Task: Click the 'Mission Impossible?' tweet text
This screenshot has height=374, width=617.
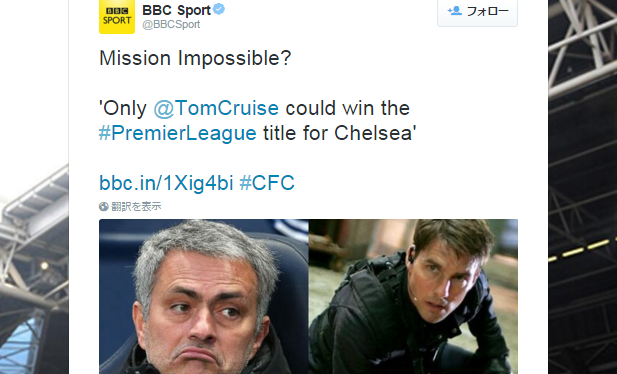Action: (x=195, y=58)
